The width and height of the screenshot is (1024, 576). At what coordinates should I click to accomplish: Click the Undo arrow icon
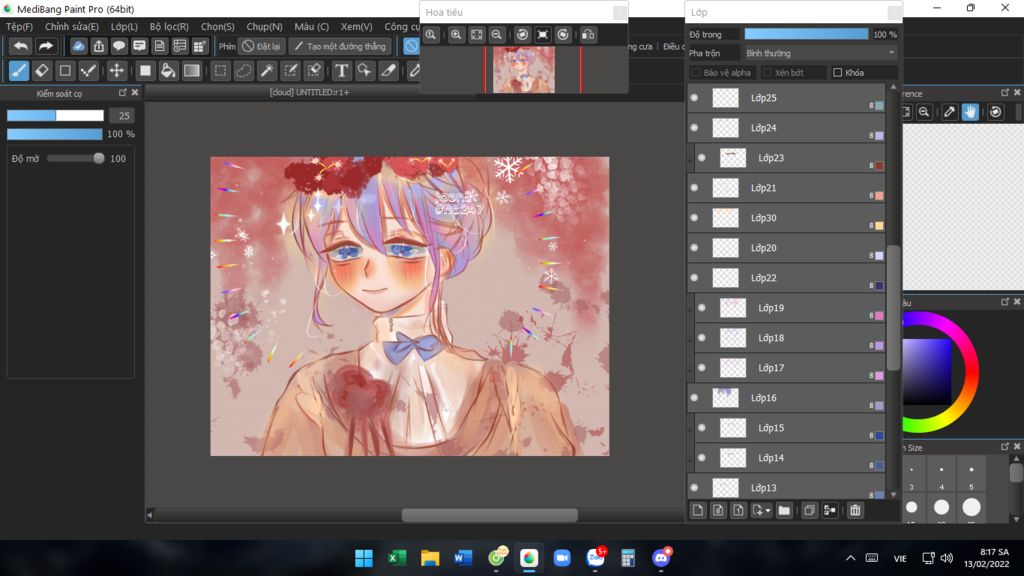pyautogui.click(x=21, y=46)
